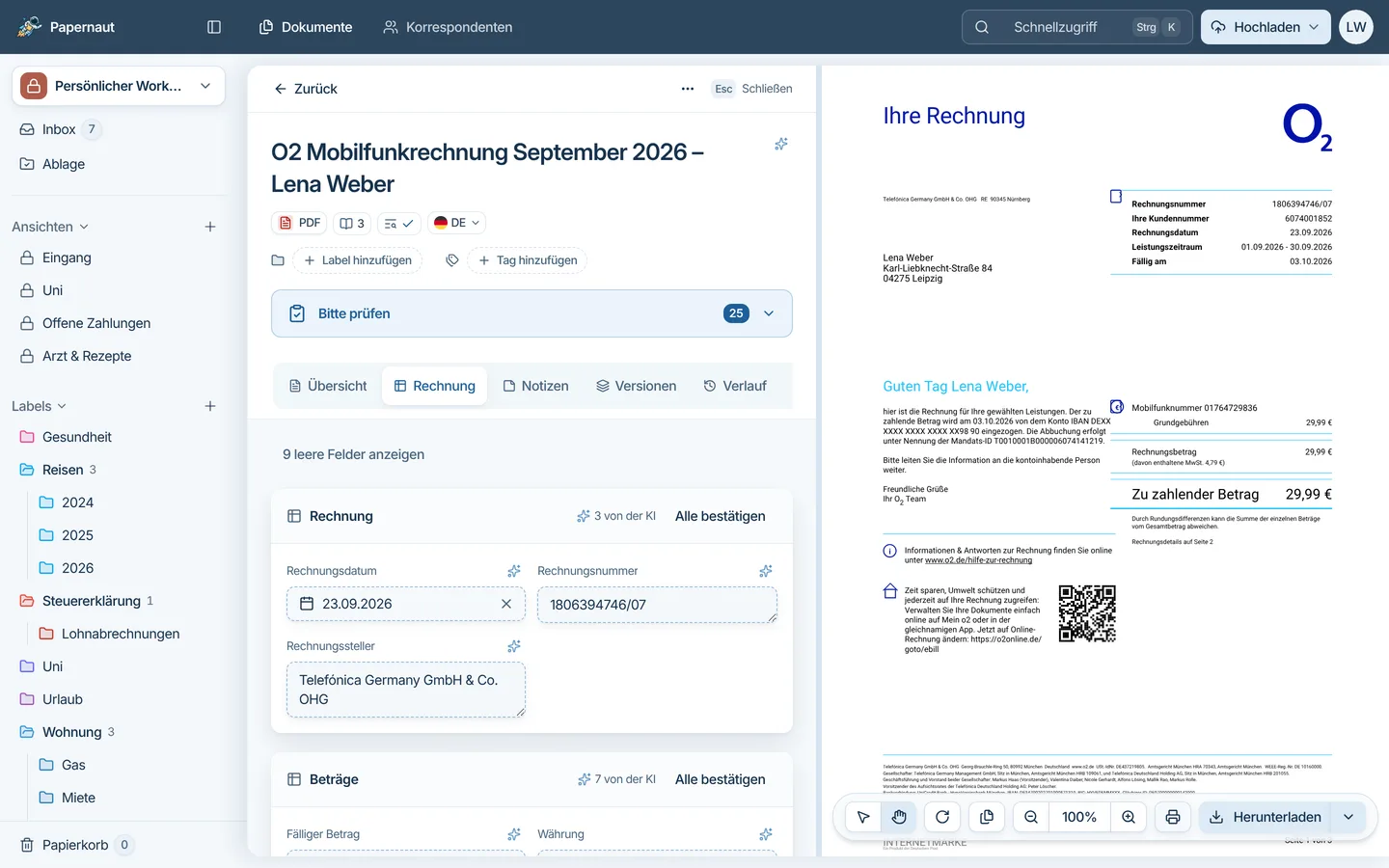Add a new view with Ansichten plus
Viewport: 1389px width, 868px height.
[x=210, y=227]
